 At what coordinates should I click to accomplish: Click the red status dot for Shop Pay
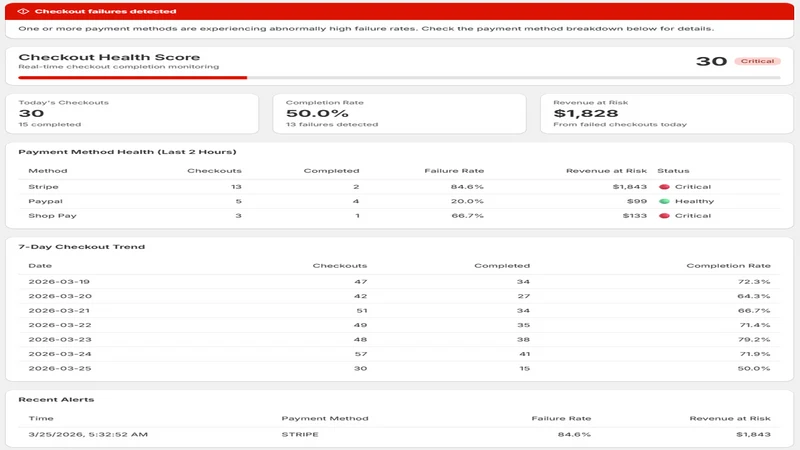[x=664, y=215]
